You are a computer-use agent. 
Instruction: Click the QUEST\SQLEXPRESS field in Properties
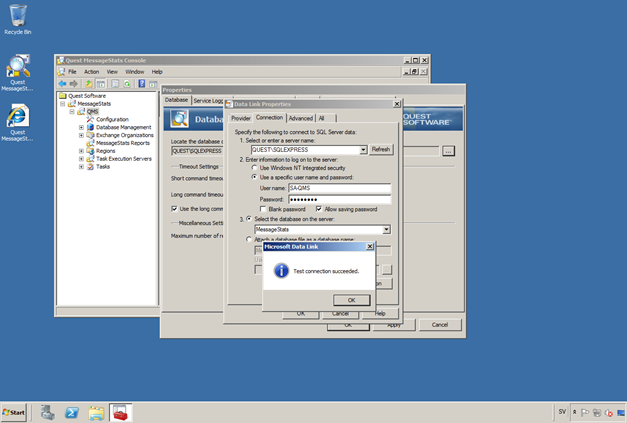(x=197, y=151)
